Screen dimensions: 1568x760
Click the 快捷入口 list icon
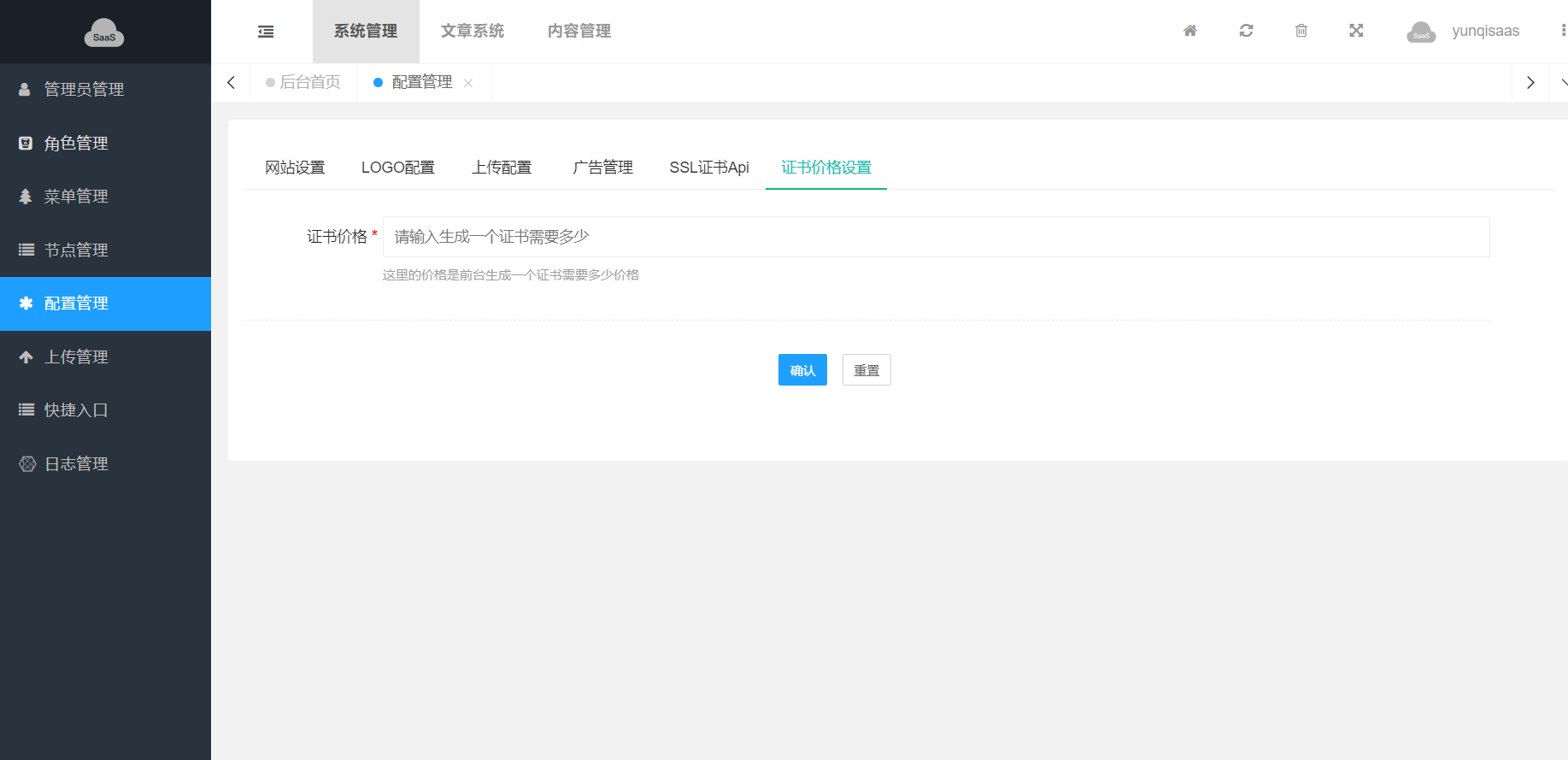point(26,410)
